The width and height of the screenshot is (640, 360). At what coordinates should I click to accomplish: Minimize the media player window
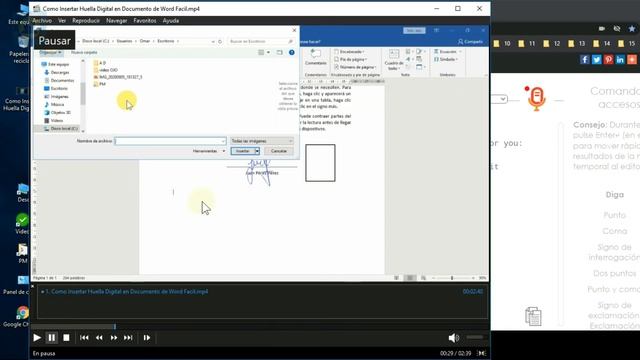point(437,9)
